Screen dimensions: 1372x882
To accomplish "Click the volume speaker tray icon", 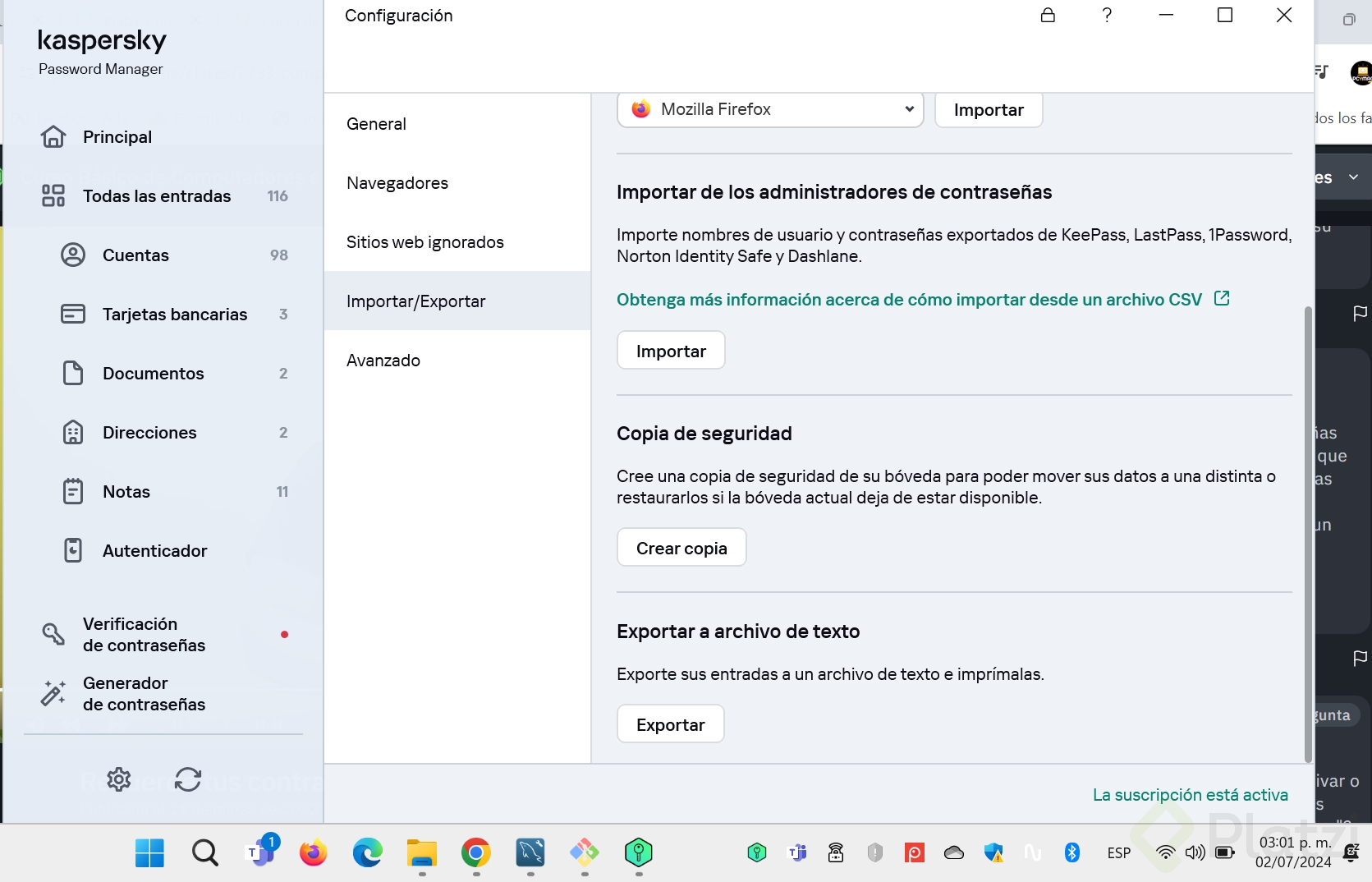I will pyautogui.click(x=1195, y=852).
